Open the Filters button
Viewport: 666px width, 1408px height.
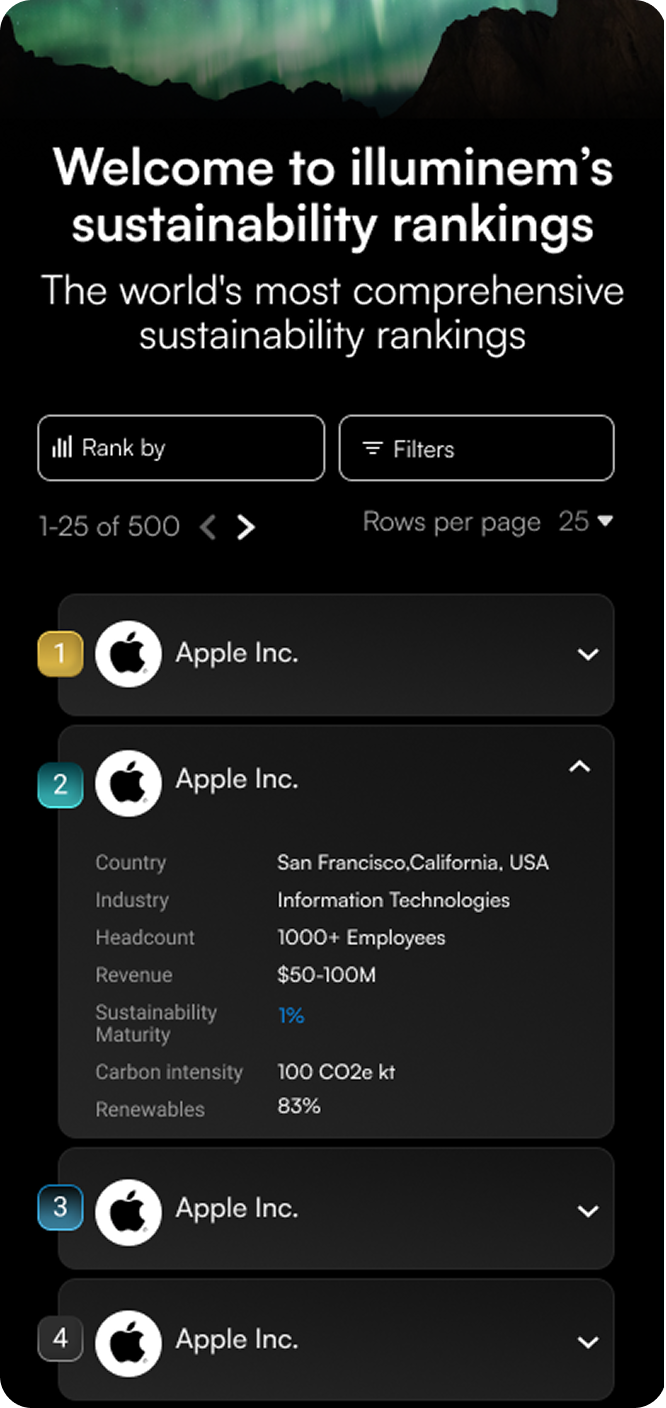(476, 448)
